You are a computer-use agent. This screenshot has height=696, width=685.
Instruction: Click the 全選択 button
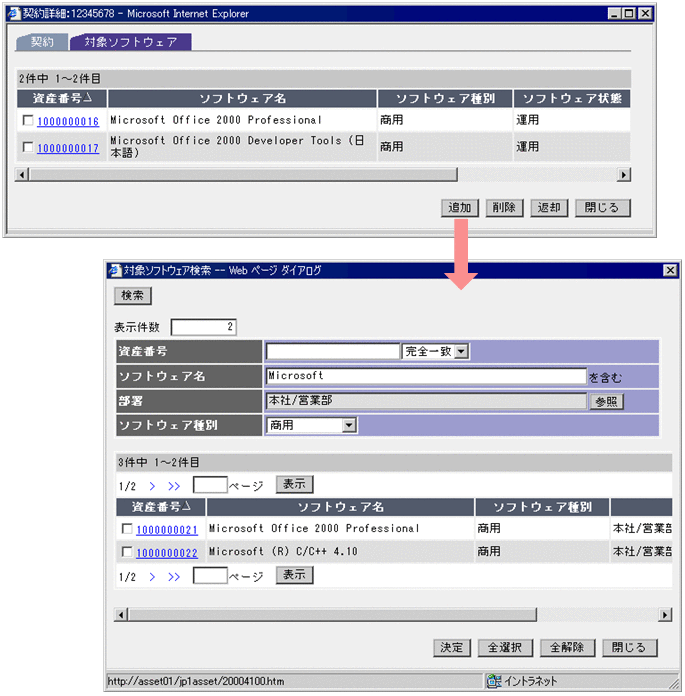point(505,648)
